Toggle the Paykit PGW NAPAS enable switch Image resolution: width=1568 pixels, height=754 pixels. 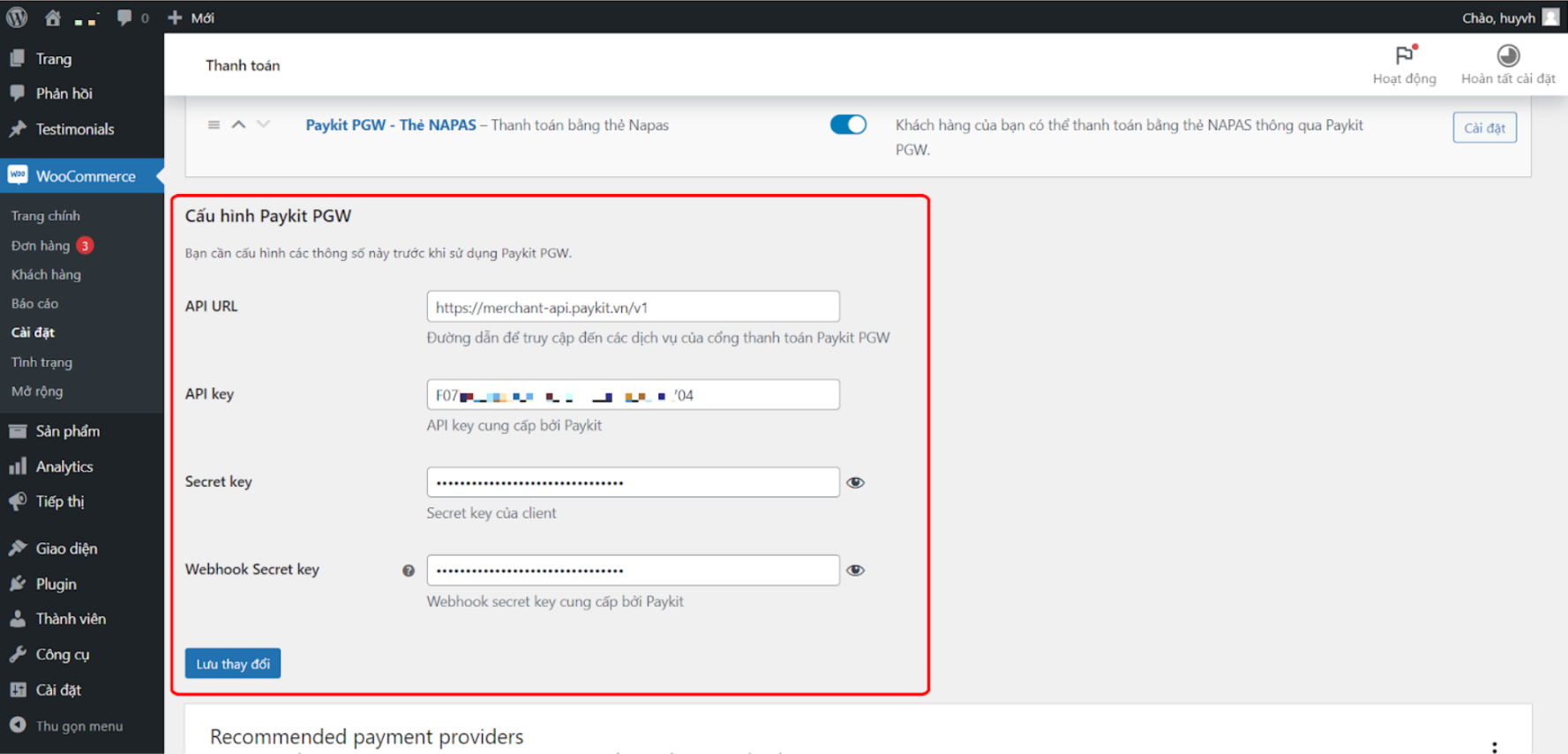[848, 124]
